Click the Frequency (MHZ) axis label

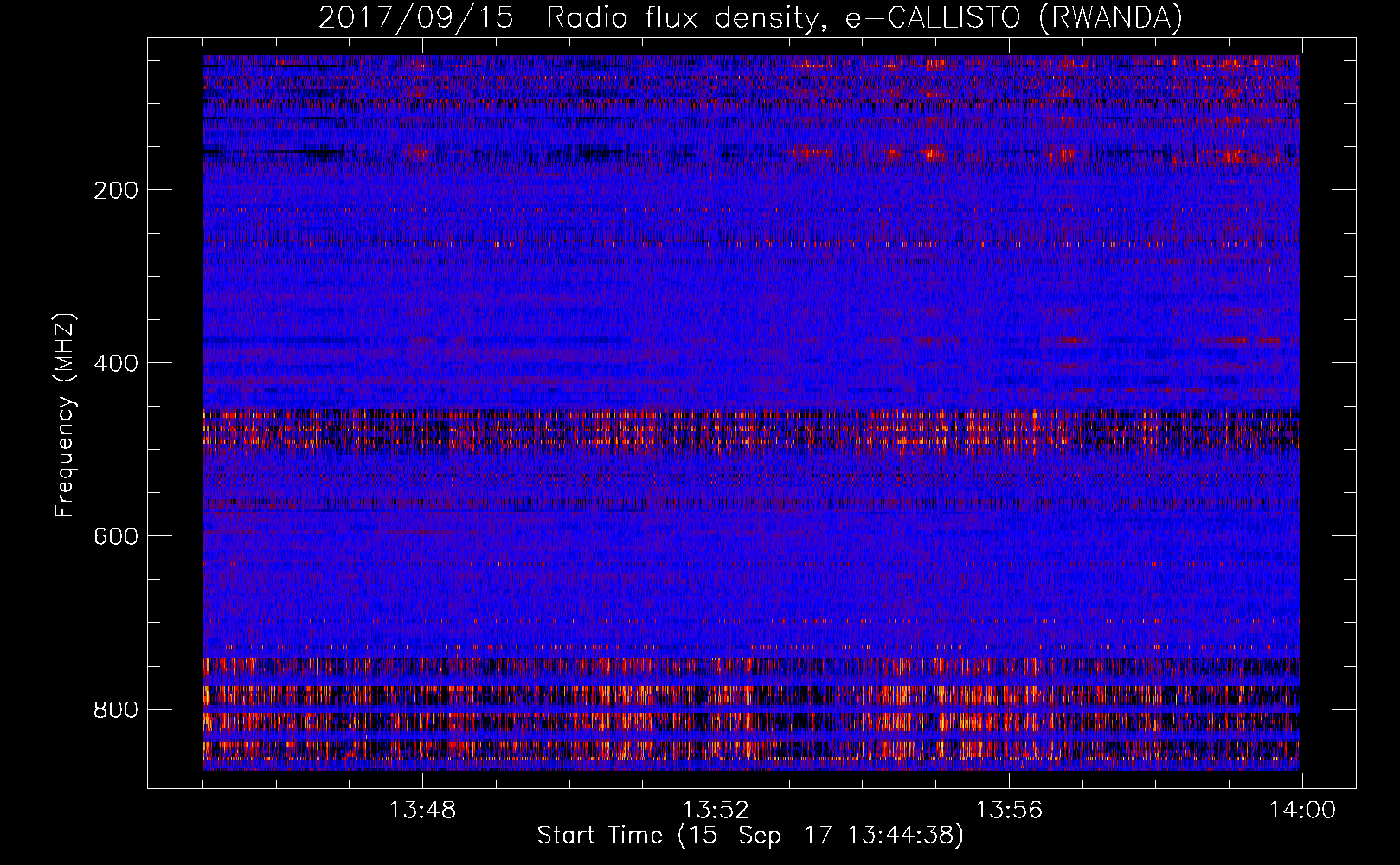coord(65,415)
